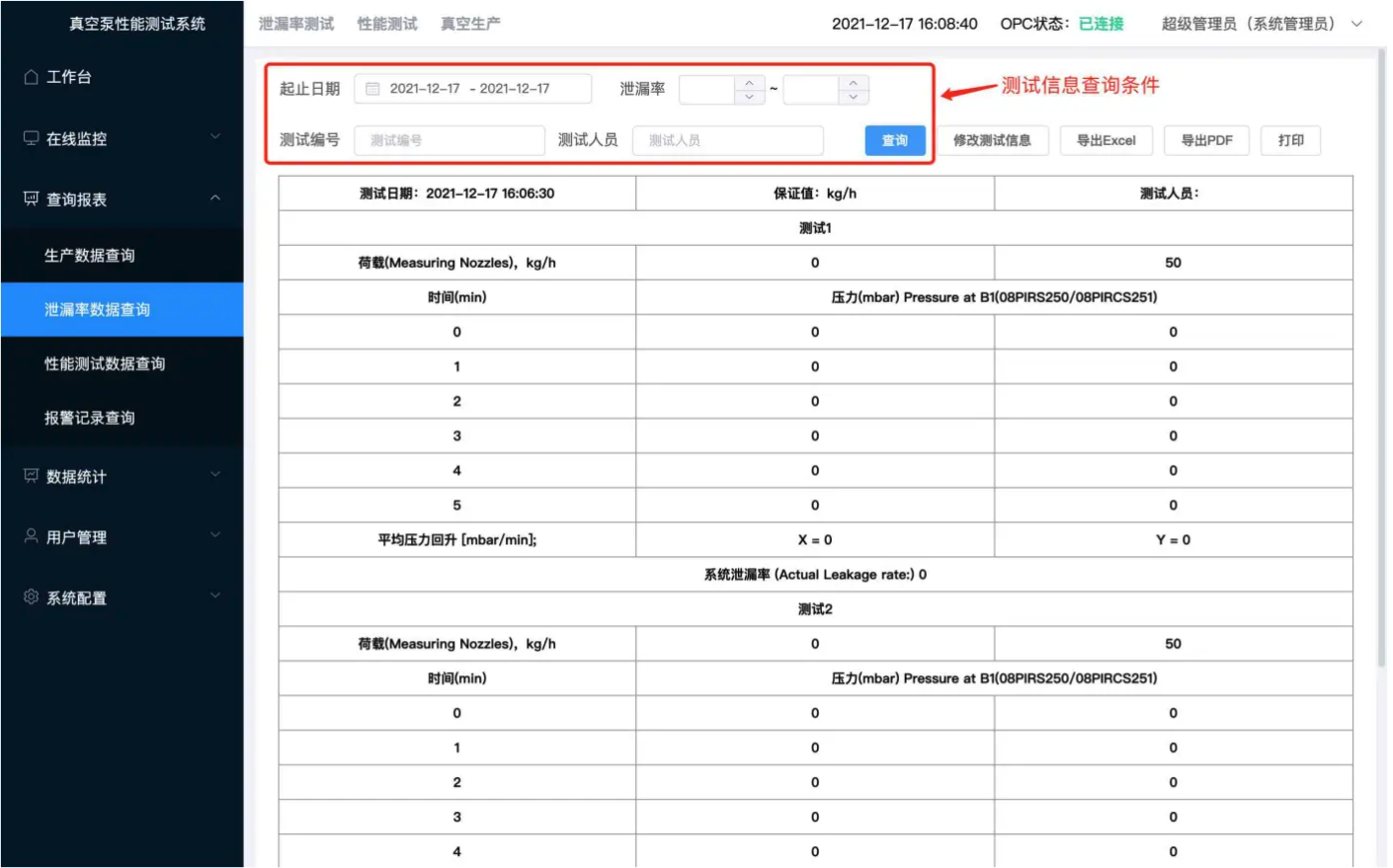Select 生产数据查询 in sidebar
Image resolution: width=1393 pixels, height=868 pixels.
coord(122,256)
